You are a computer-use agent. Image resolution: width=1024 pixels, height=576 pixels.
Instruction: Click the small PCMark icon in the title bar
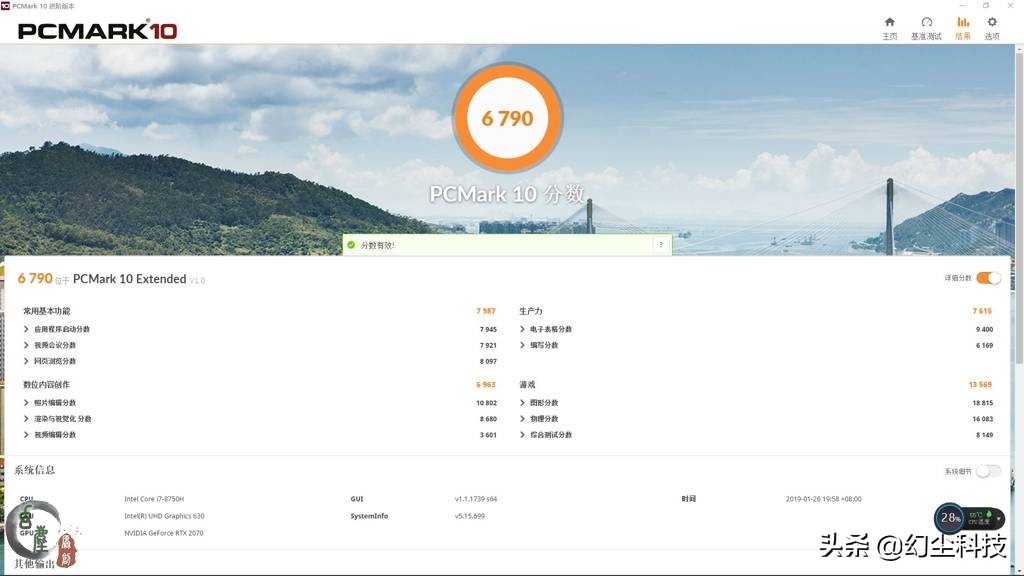click(5, 5)
